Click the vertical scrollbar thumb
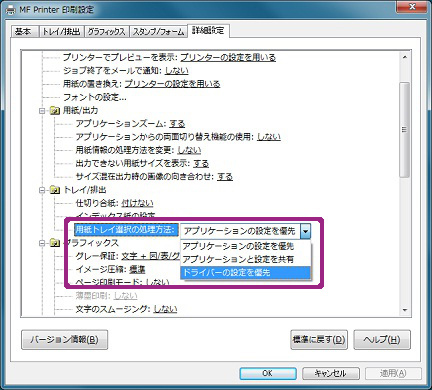 coord(405,130)
